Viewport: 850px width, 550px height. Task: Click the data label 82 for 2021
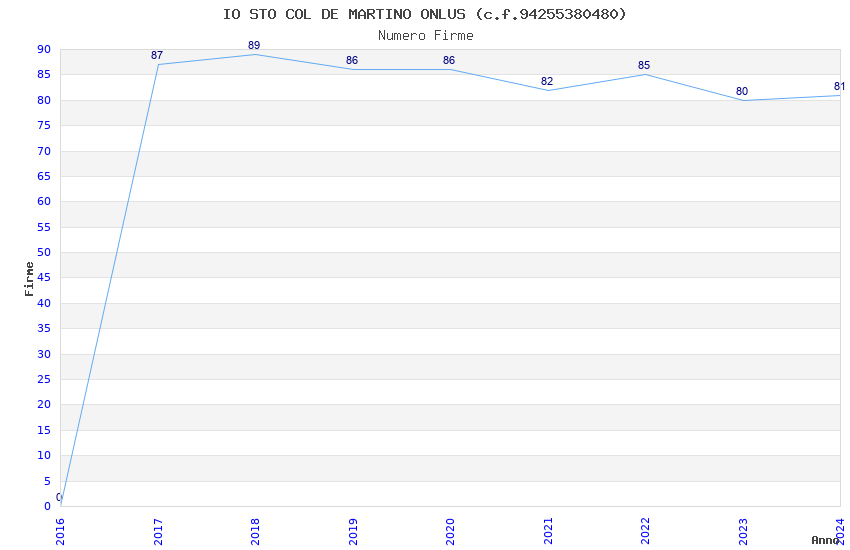(547, 81)
